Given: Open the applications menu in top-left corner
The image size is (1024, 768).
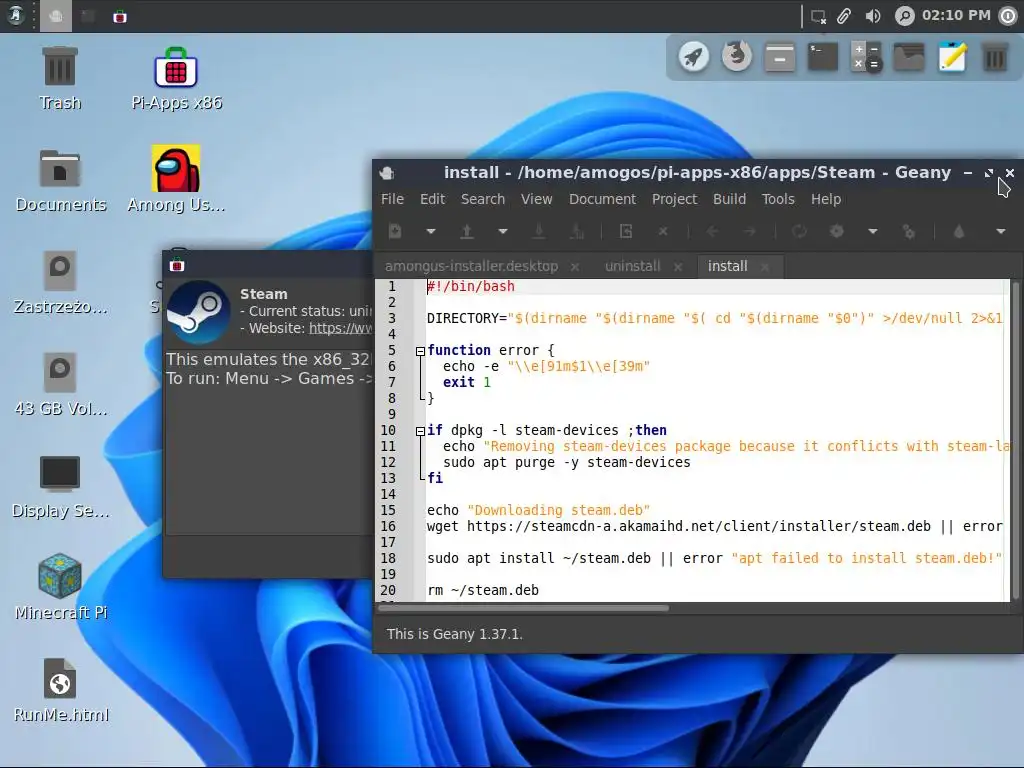Looking at the screenshot, I should coord(14,15).
